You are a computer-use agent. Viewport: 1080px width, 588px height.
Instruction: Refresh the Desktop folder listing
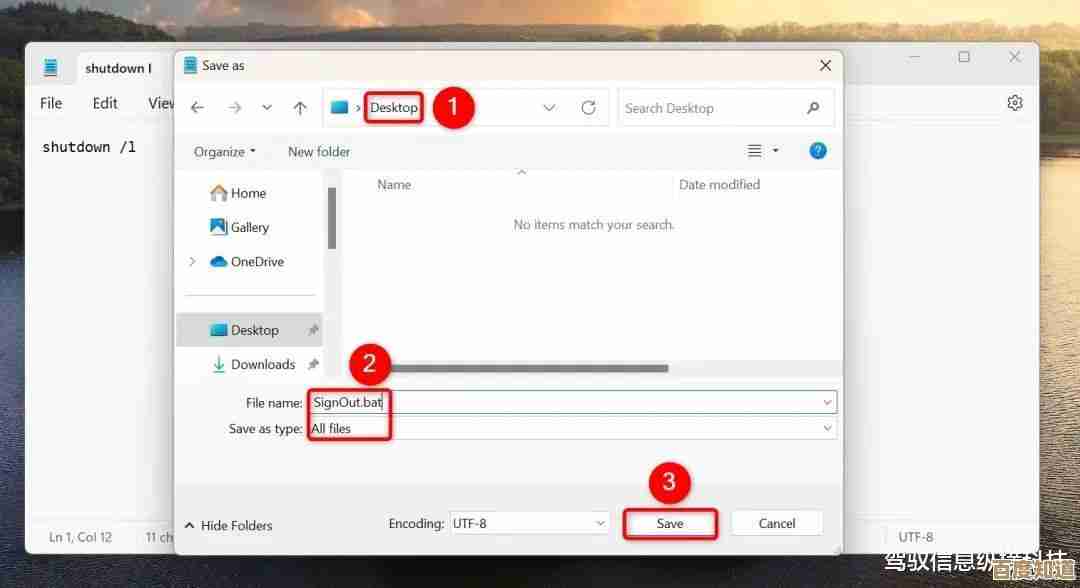pos(588,108)
